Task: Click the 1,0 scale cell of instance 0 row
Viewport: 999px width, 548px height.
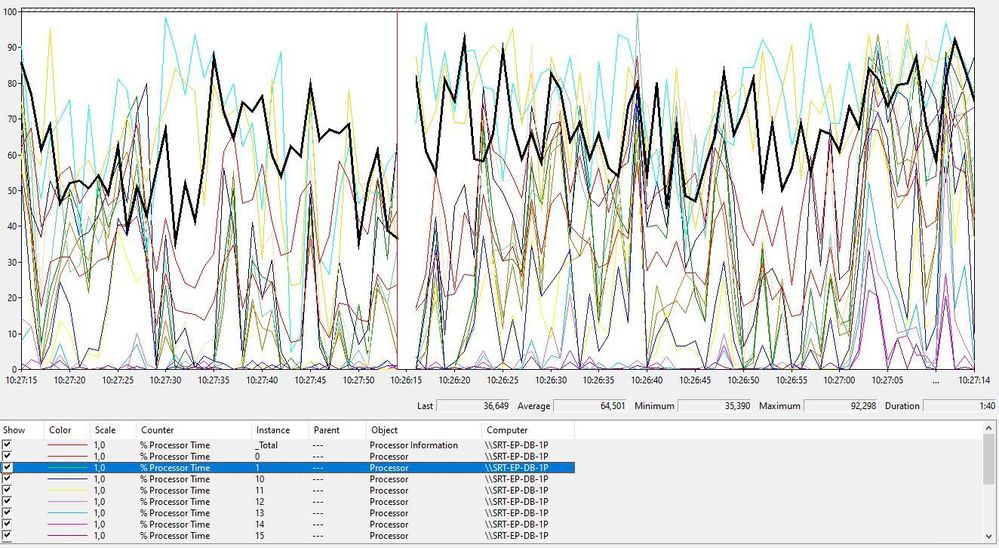Action: click(x=101, y=456)
